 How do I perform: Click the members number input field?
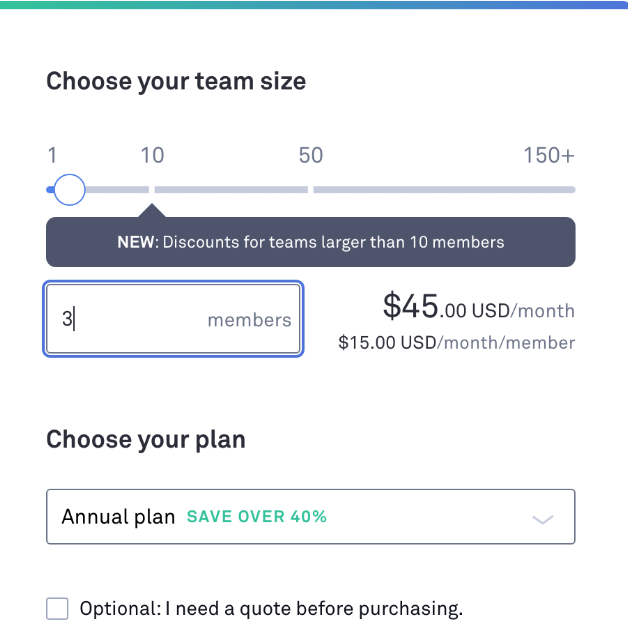pos(173,319)
